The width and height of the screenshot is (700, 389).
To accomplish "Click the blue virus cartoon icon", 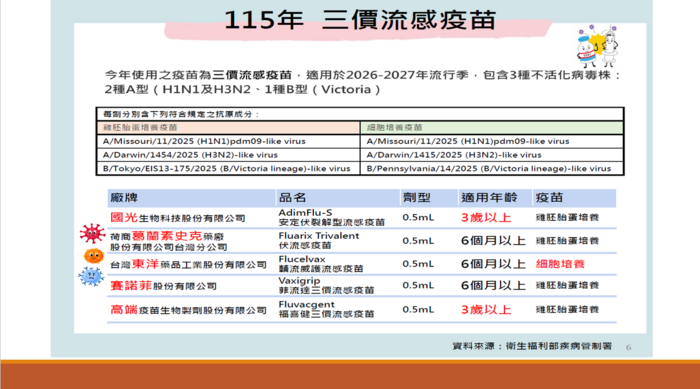I will (x=91, y=276).
